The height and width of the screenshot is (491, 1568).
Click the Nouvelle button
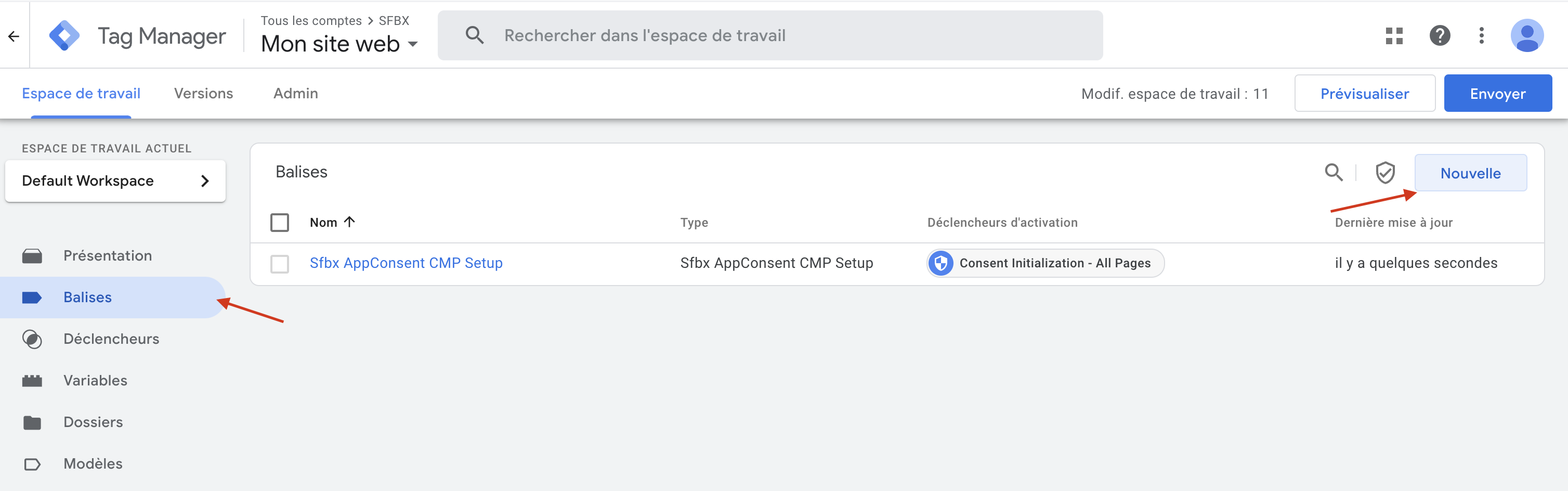(1471, 173)
